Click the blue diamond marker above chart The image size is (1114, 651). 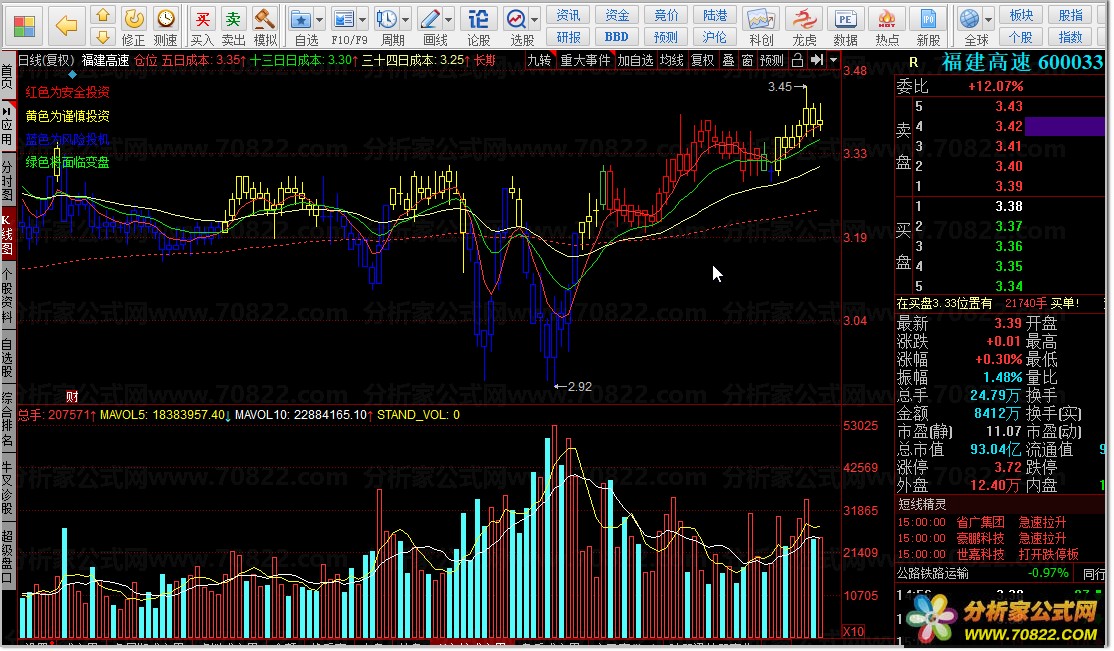pyautogui.click(x=72, y=74)
